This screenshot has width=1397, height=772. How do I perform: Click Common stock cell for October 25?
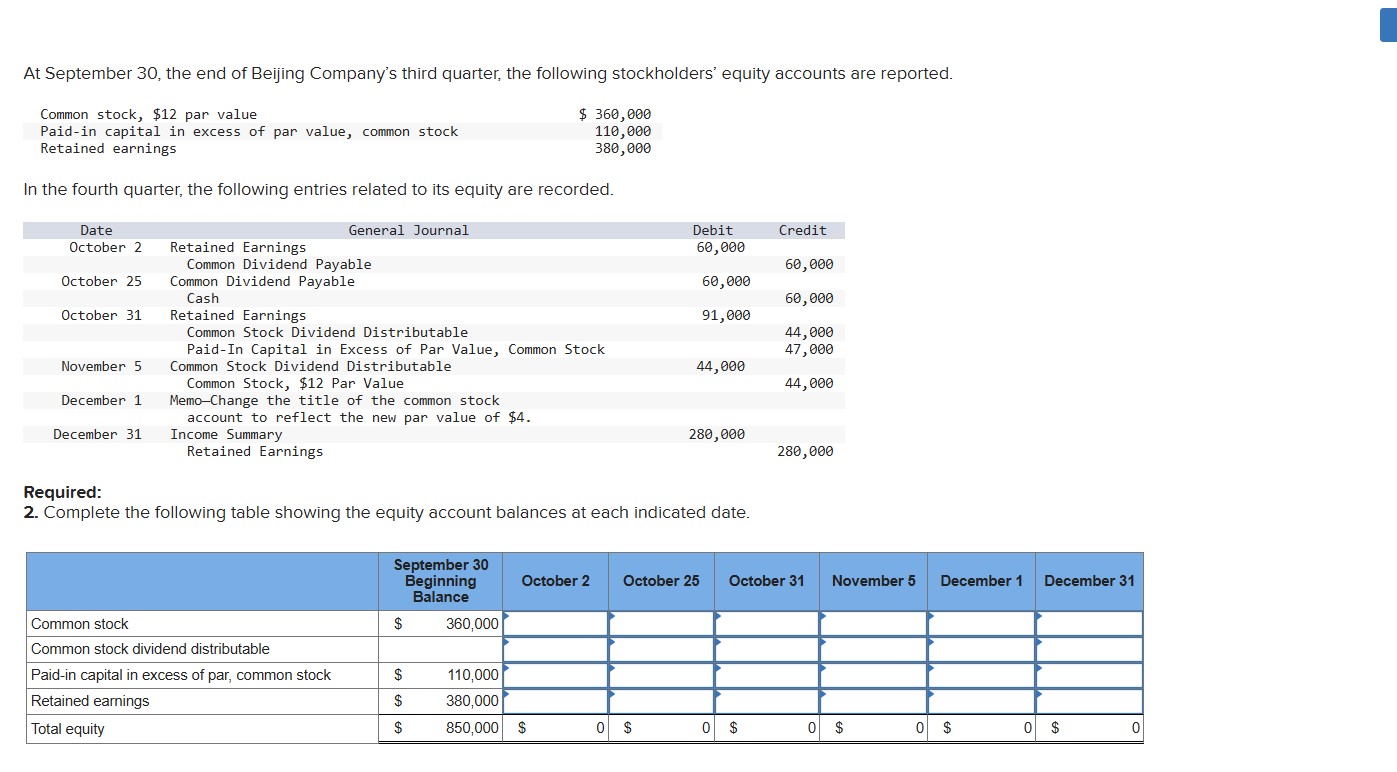click(661, 624)
